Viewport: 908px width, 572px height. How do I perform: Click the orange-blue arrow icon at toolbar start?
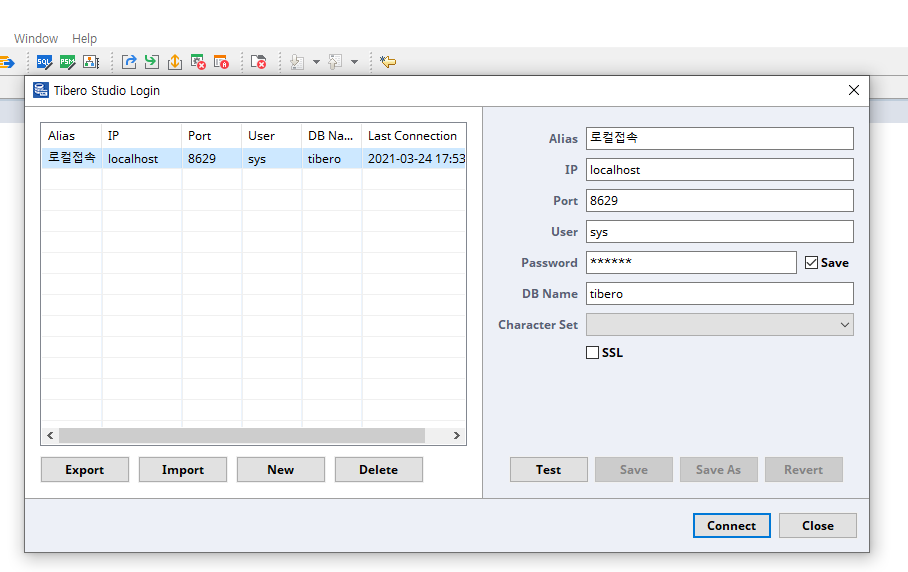(7, 62)
